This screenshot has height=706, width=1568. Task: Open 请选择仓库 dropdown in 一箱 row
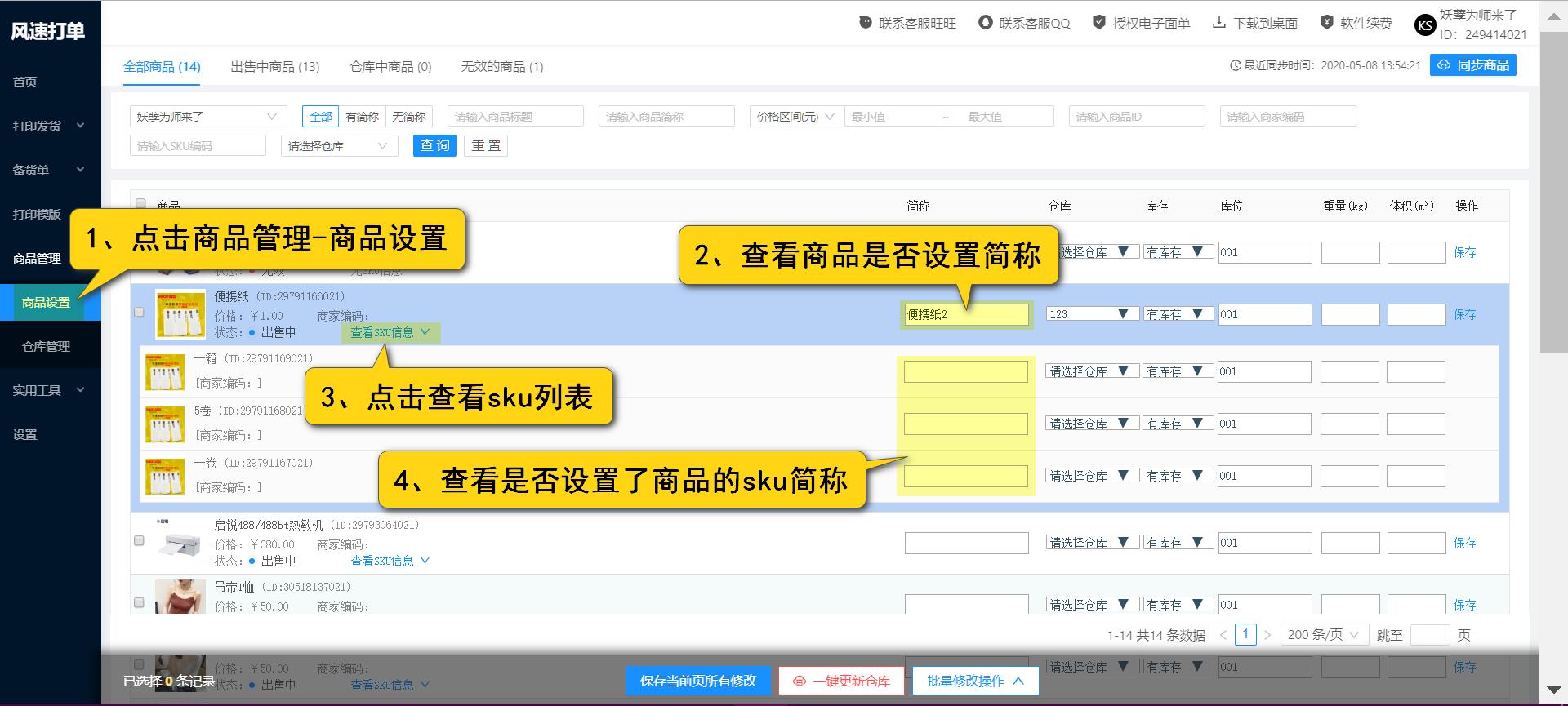(x=1092, y=371)
